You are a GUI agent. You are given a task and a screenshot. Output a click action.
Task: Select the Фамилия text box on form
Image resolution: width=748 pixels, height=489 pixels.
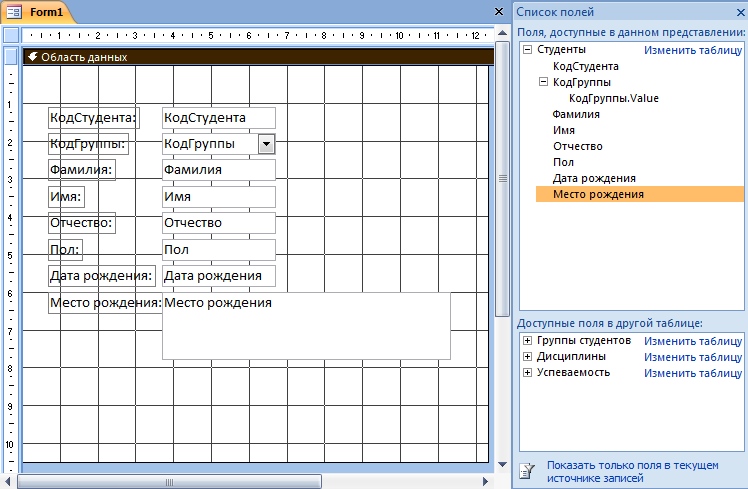[219, 170]
